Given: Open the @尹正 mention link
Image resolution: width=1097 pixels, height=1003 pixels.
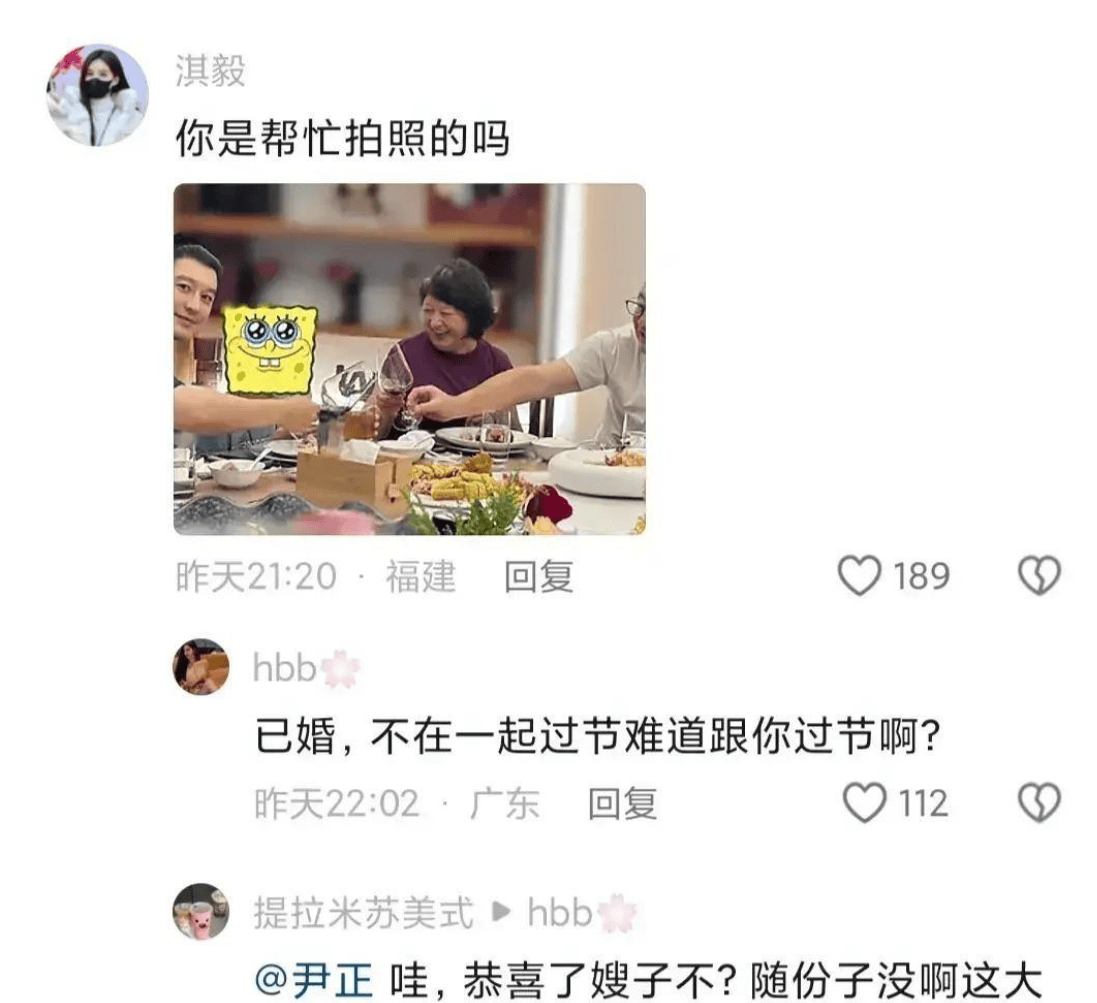Looking at the screenshot, I should pyautogui.click(x=314, y=980).
